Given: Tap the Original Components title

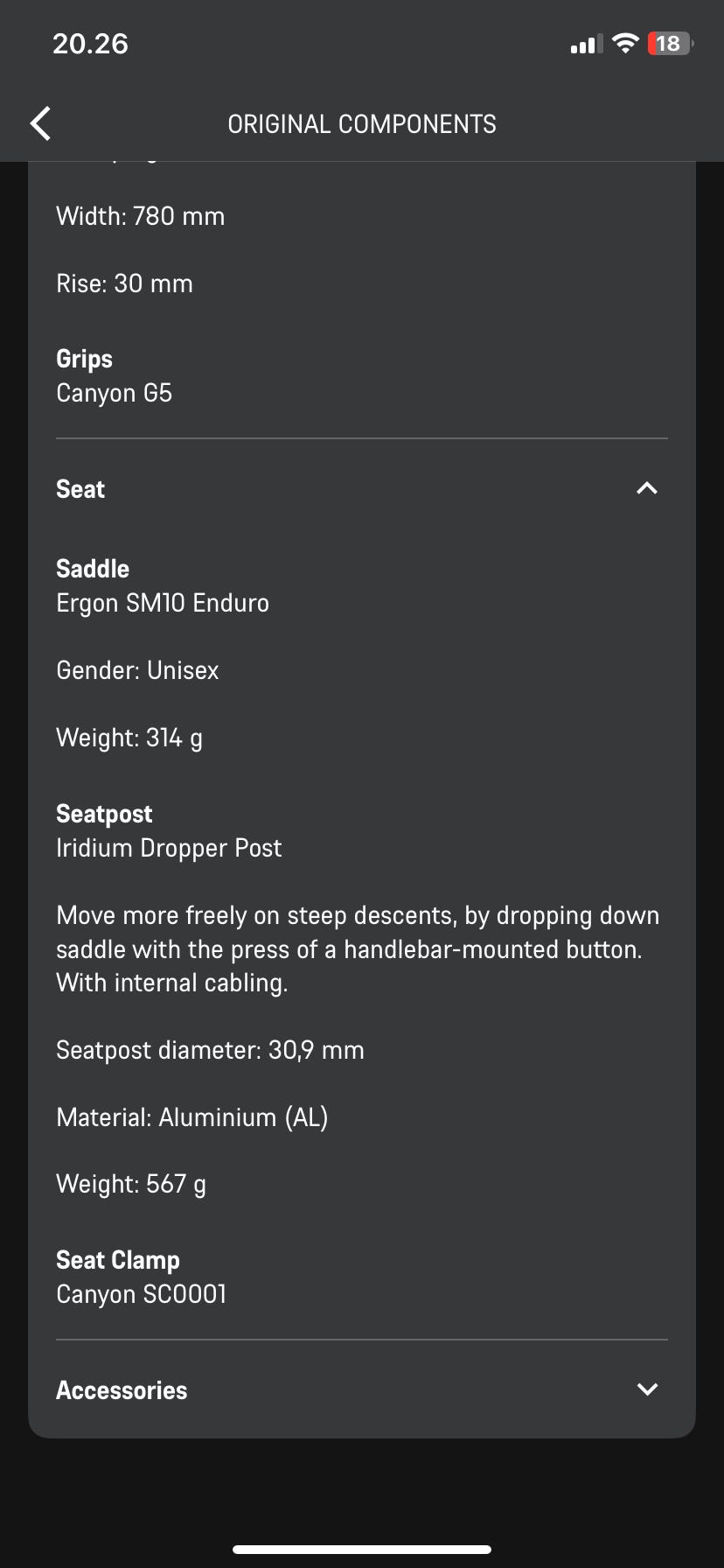Looking at the screenshot, I should pos(361,124).
